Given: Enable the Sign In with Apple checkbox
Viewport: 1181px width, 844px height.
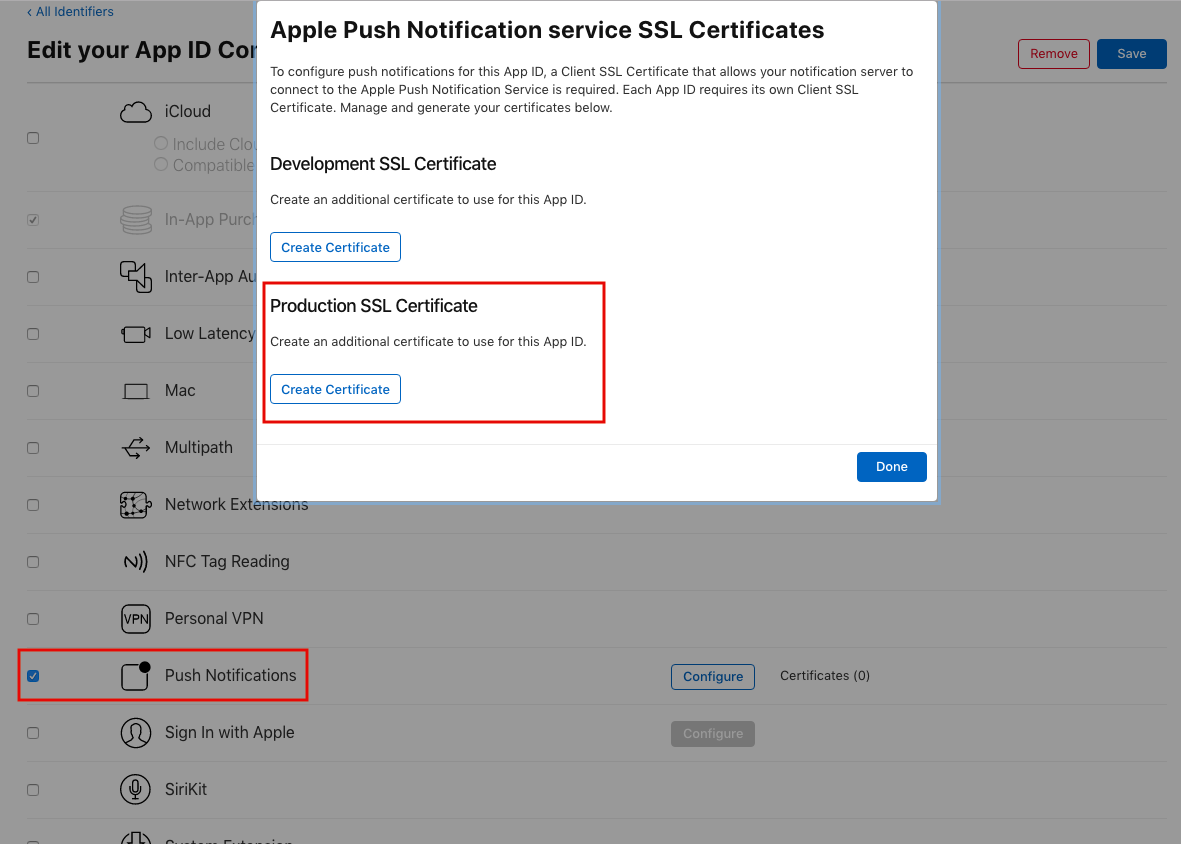Looking at the screenshot, I should click(x=33, y=733).
